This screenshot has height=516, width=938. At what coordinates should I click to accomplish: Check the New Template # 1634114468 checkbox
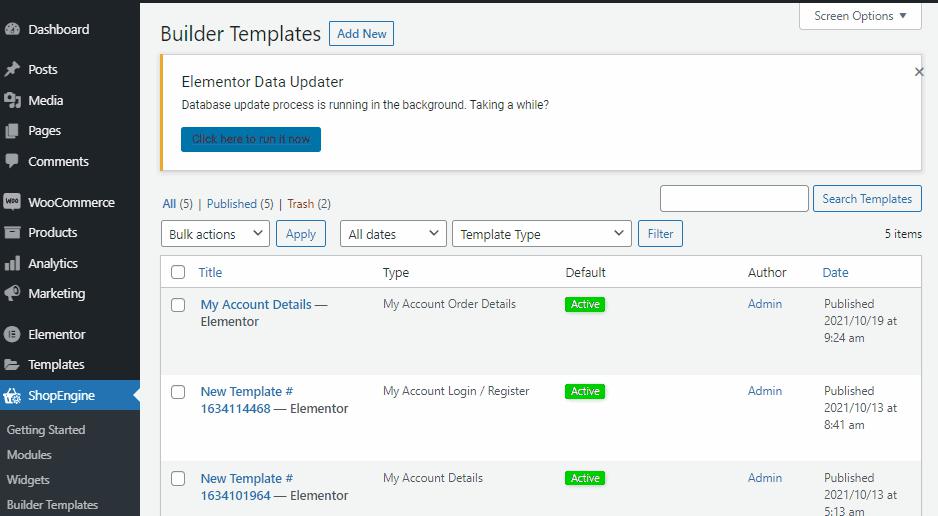[x=178, y=392]
